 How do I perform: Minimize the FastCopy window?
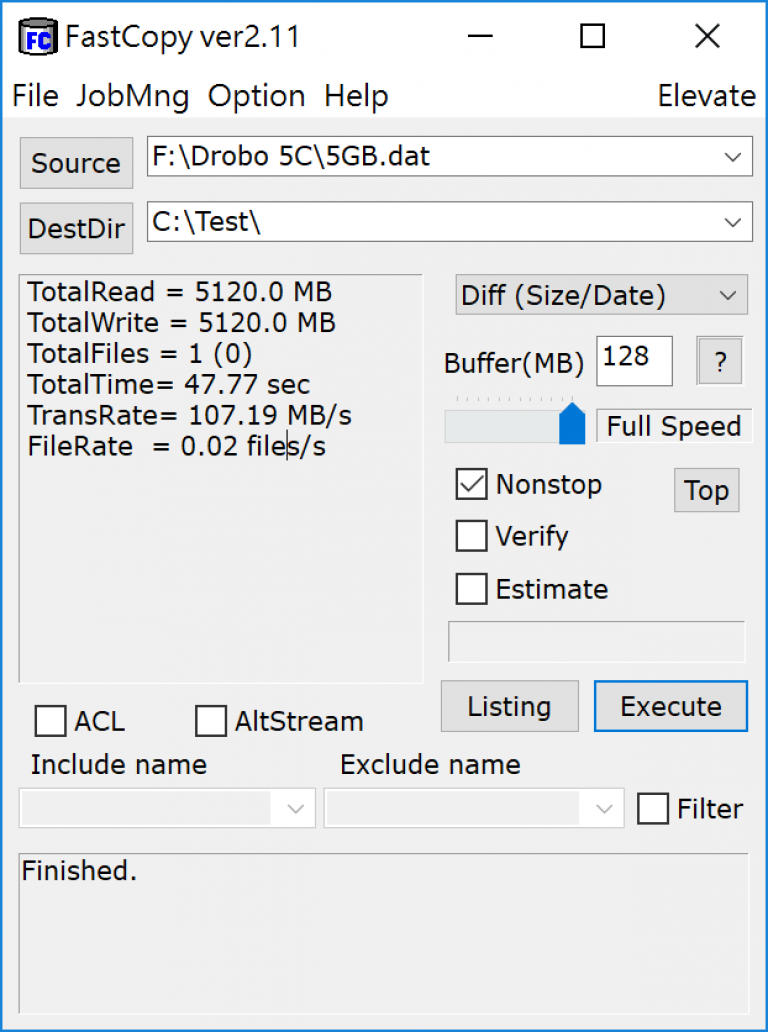(x=480, y=36)
